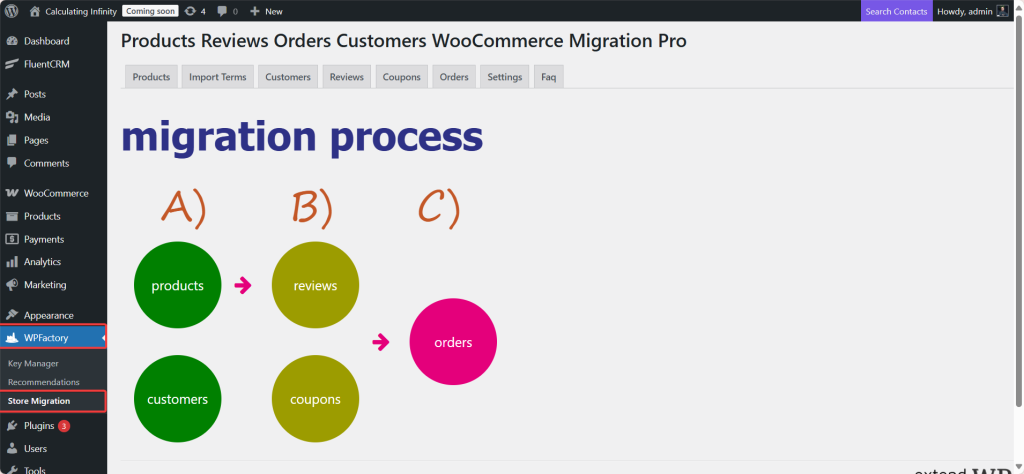Click the WordPress logo icon

click(x=11, y=11)
